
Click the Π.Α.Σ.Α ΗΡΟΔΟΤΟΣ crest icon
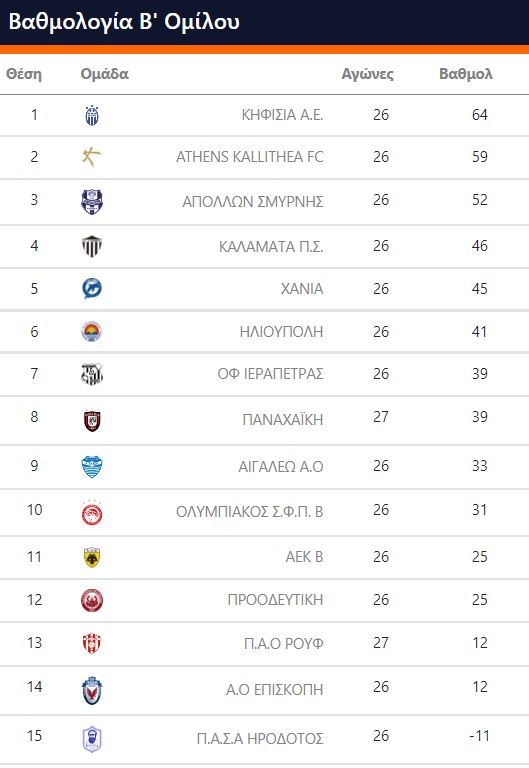tap(92, 739)
